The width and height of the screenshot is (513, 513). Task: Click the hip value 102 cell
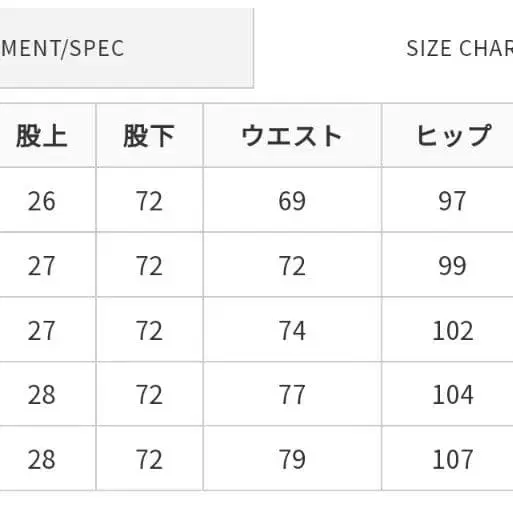tap(447, 330)
